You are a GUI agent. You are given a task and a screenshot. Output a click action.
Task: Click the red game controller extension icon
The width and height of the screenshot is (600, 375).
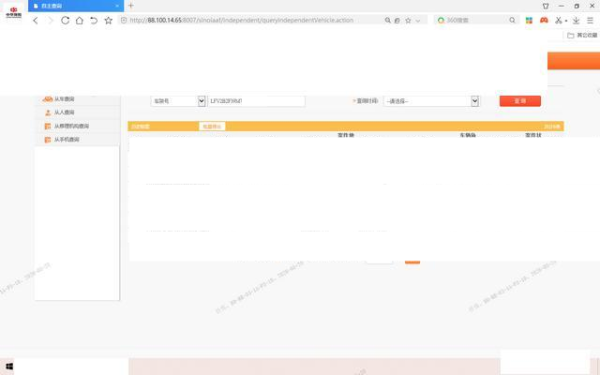tap(544, 20)
